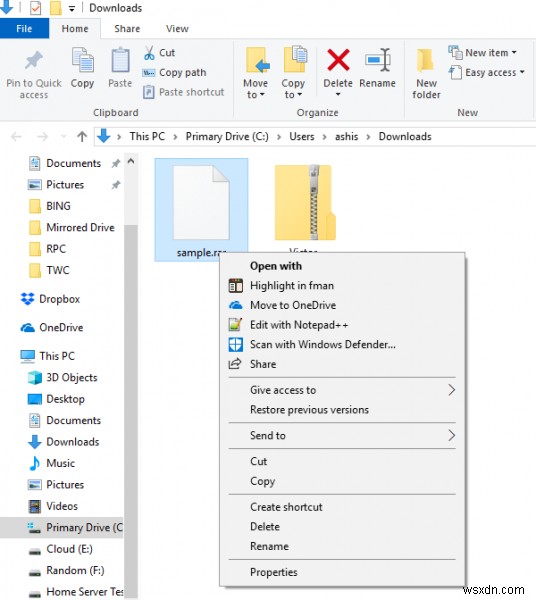
Task: Go back with the Back arrow
Action: coord(16,137)
